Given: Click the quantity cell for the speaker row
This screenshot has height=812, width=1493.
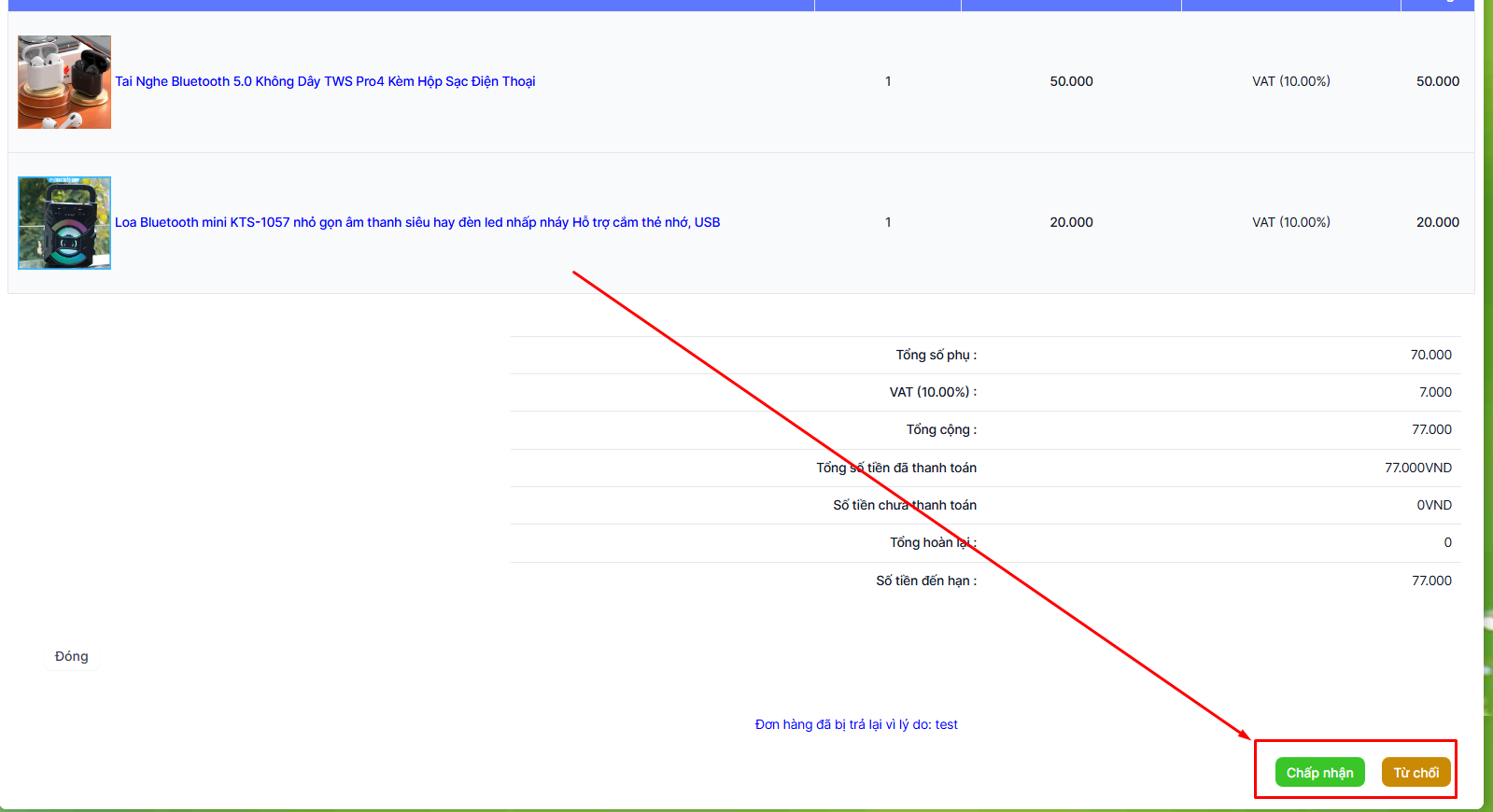Looking at the screenshot, I should tap(888, 223).
